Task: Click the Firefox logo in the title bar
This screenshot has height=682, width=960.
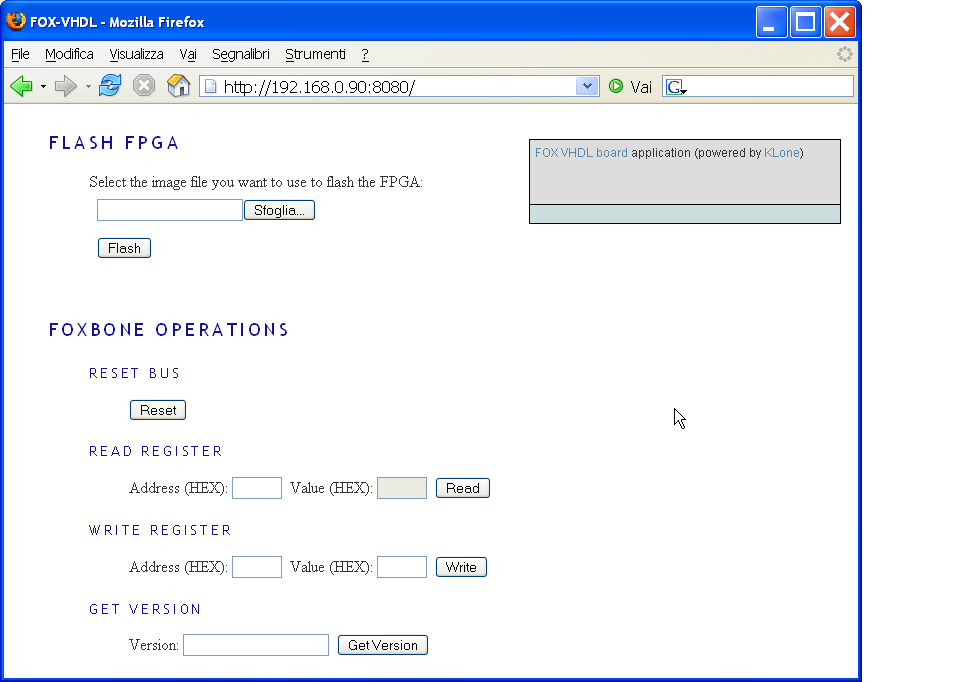Action: 16,21
